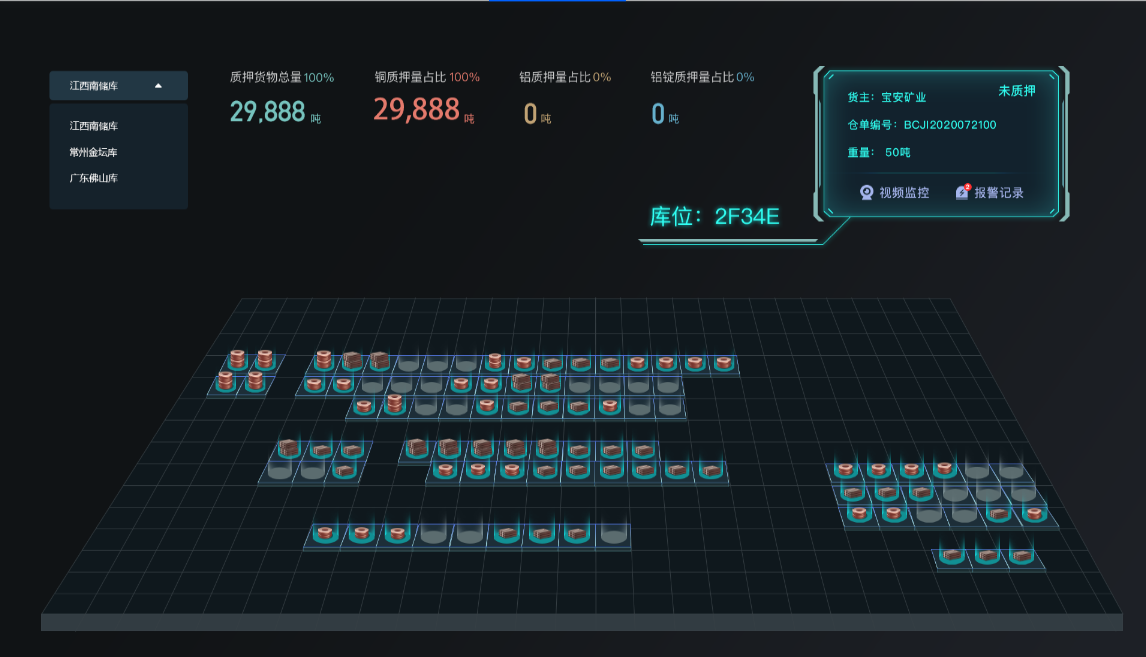This screenshot has width=1146, height=657.
Task: Click the 视频监控 text link
Action: [x=904, y=193]
